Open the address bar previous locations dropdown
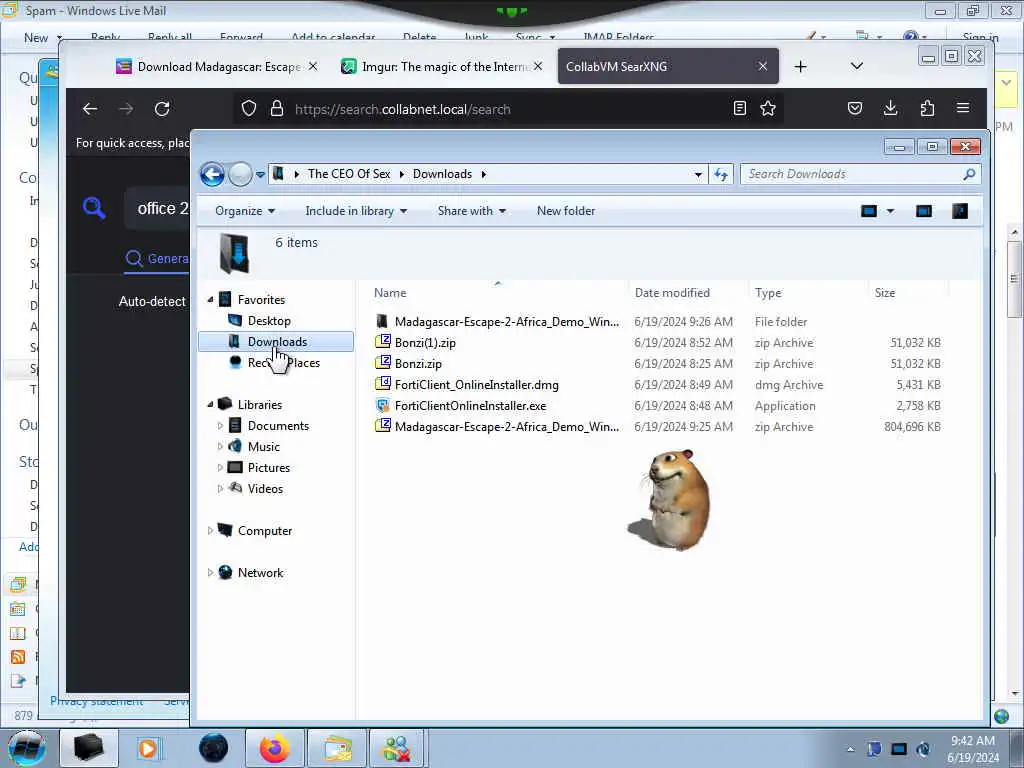 (x=698, y=174)
